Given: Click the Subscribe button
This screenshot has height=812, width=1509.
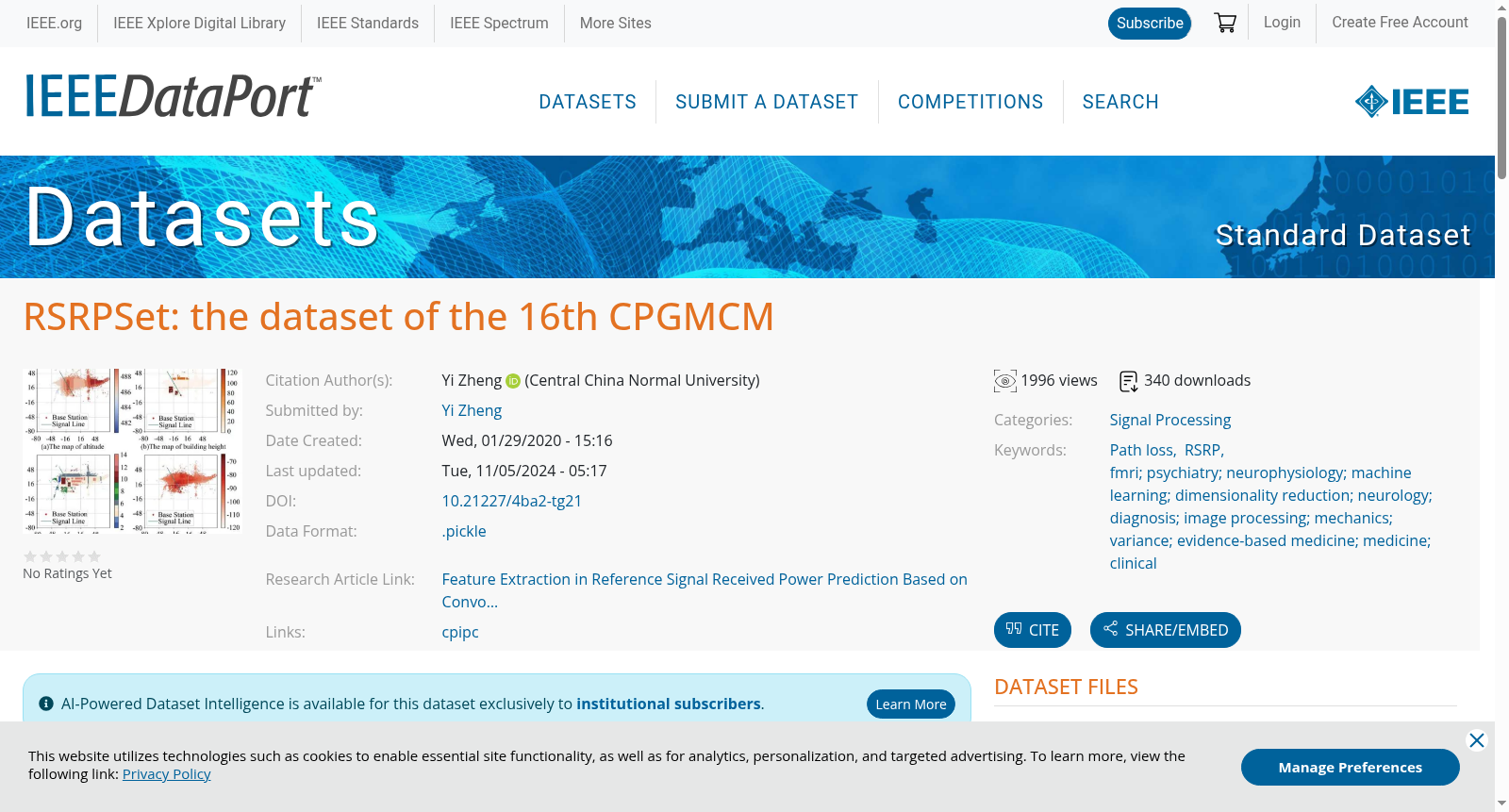Looking at the screenshot, I should 1150,23.
